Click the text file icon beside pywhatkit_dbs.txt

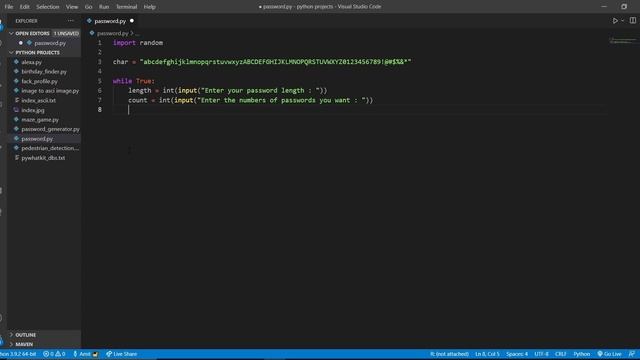[16, 158]
